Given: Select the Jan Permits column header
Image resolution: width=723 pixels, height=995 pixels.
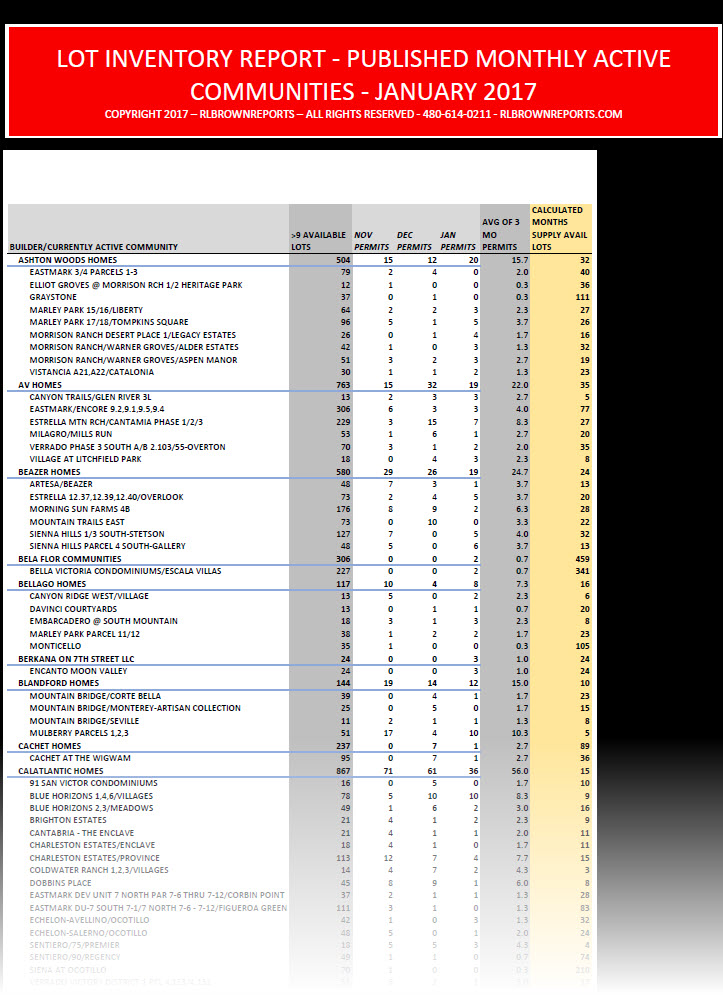Looking at the screenshot, I should (x=457, y=240).
